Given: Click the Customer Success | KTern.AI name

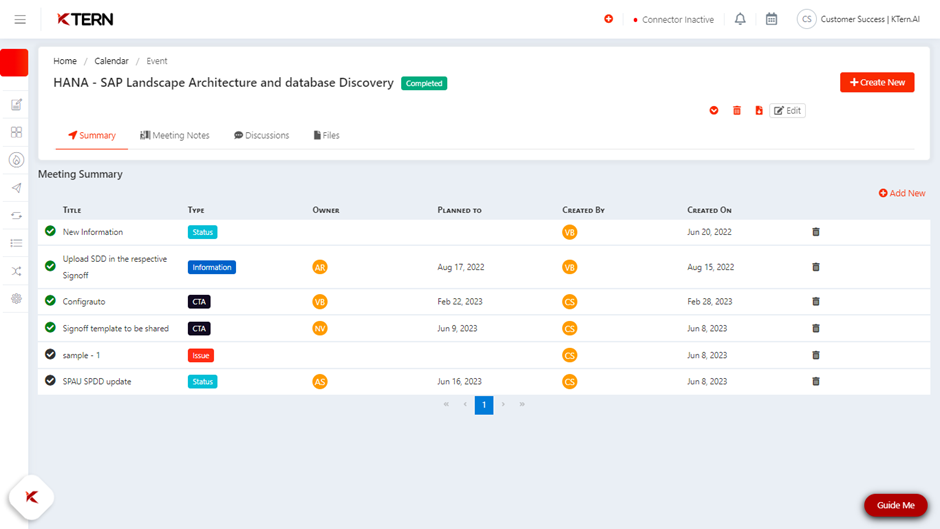Looking at the screenshot, I should pos(870,19).
